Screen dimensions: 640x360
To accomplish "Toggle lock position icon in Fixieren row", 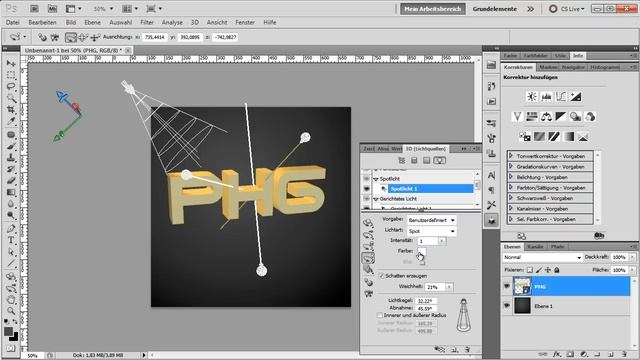I will pos(548,270).
